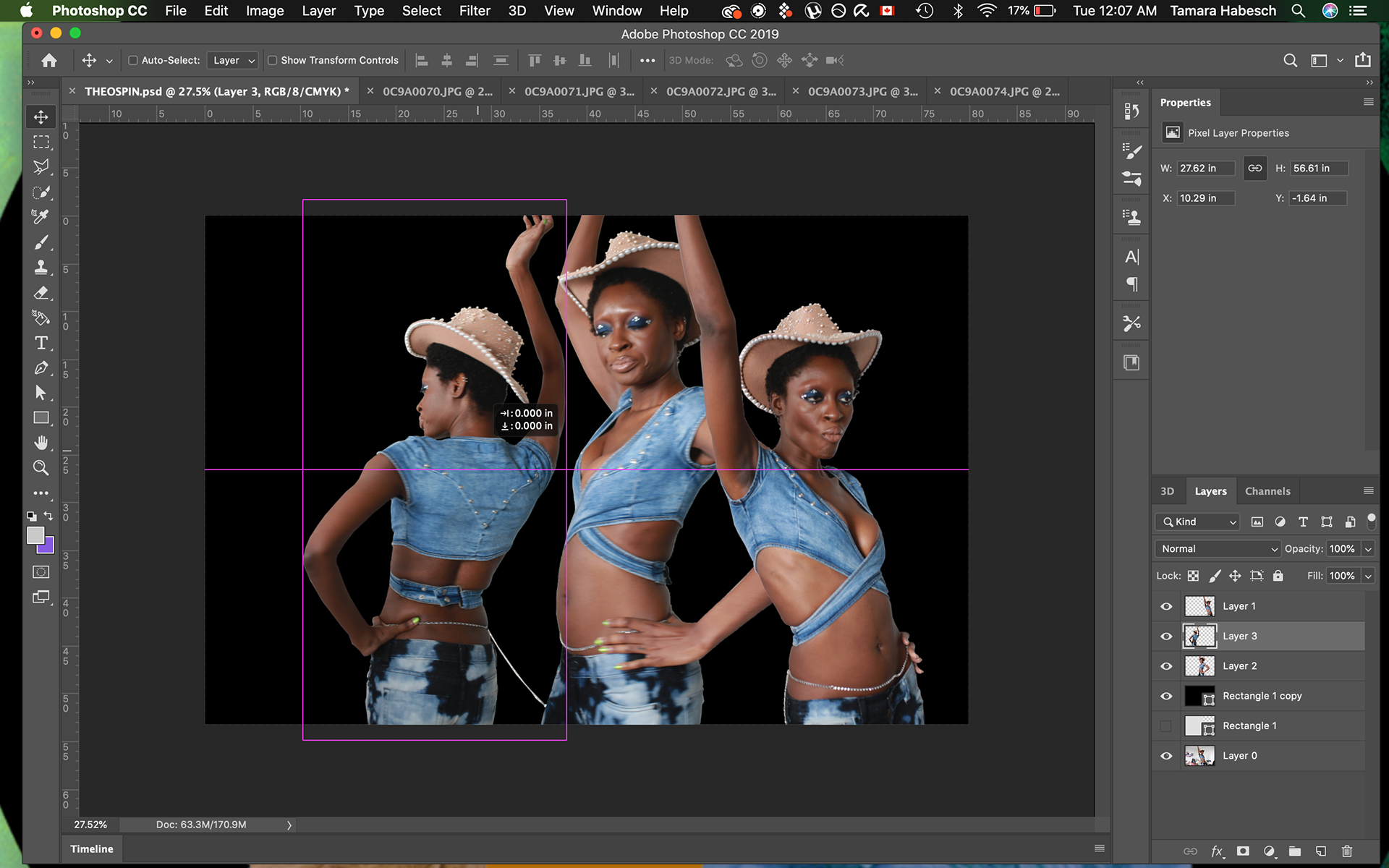Image resolution: width=1389 pixels, height=868 pixels.
Task: Expand the Opacity slider dropdown arrow
Action: (x=1368, y=549)
